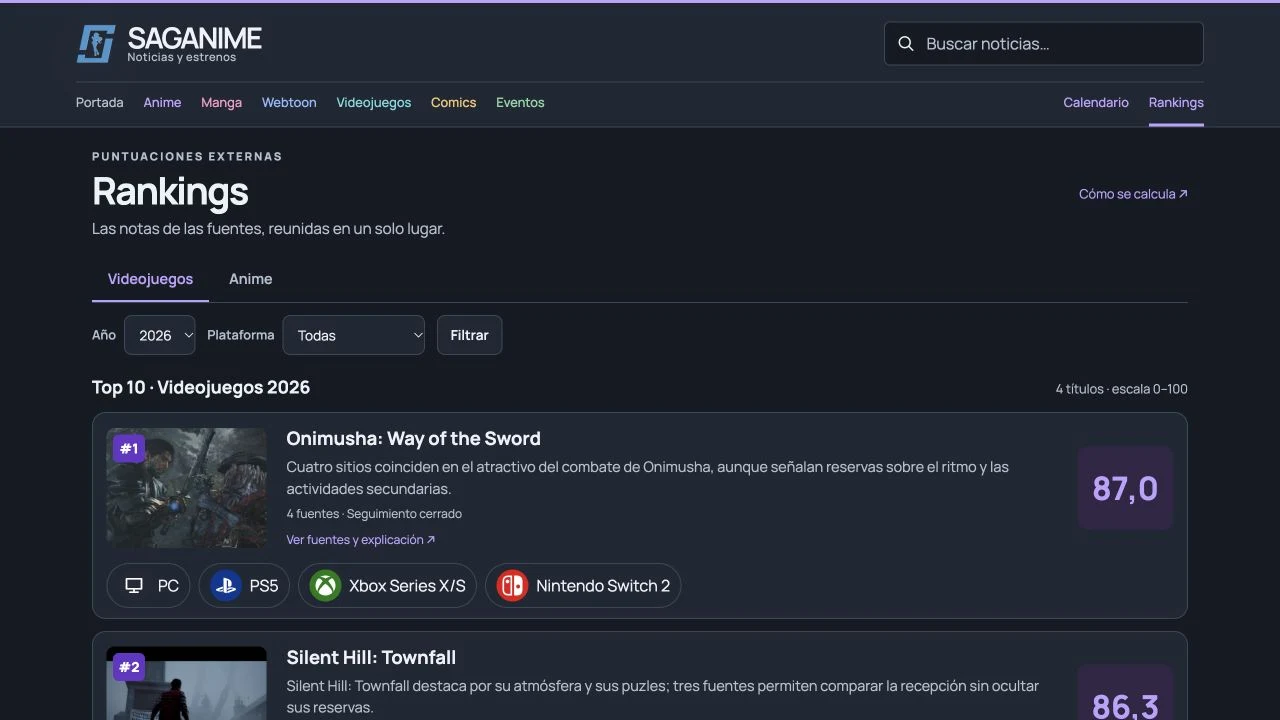Click the 86,3 score for Silent Hill
This screenshot has width=1280, height=720.
1126,693
